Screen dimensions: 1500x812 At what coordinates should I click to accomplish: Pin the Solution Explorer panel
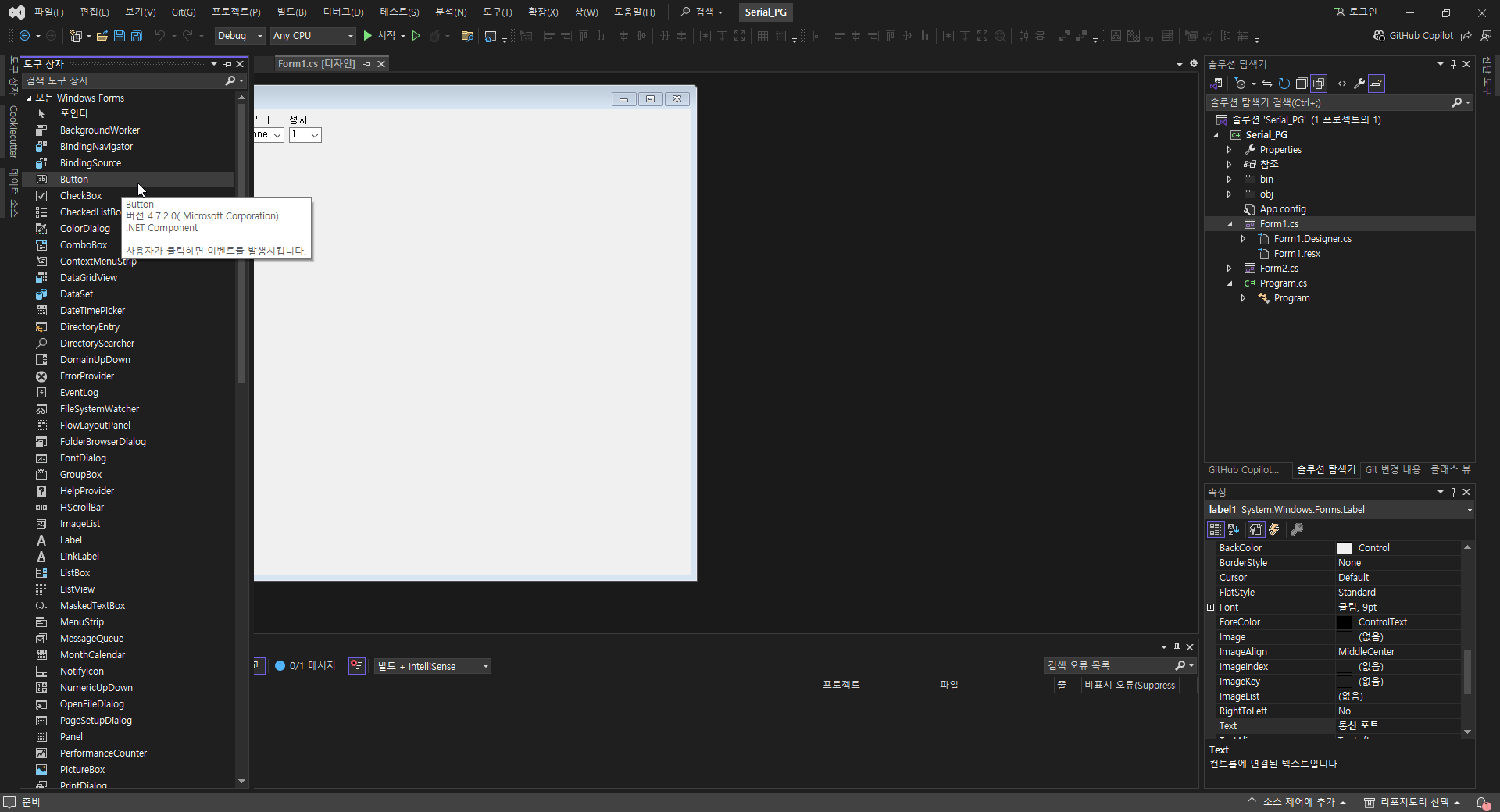tap(1453, 64)
